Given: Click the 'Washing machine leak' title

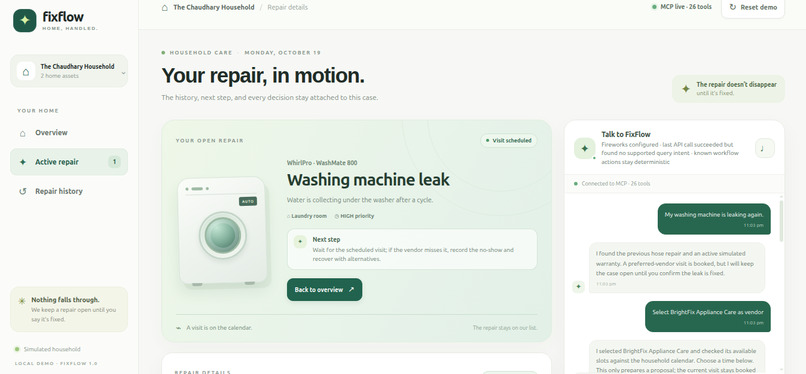Looking at the screenshot, I should [x=368, y=180].
